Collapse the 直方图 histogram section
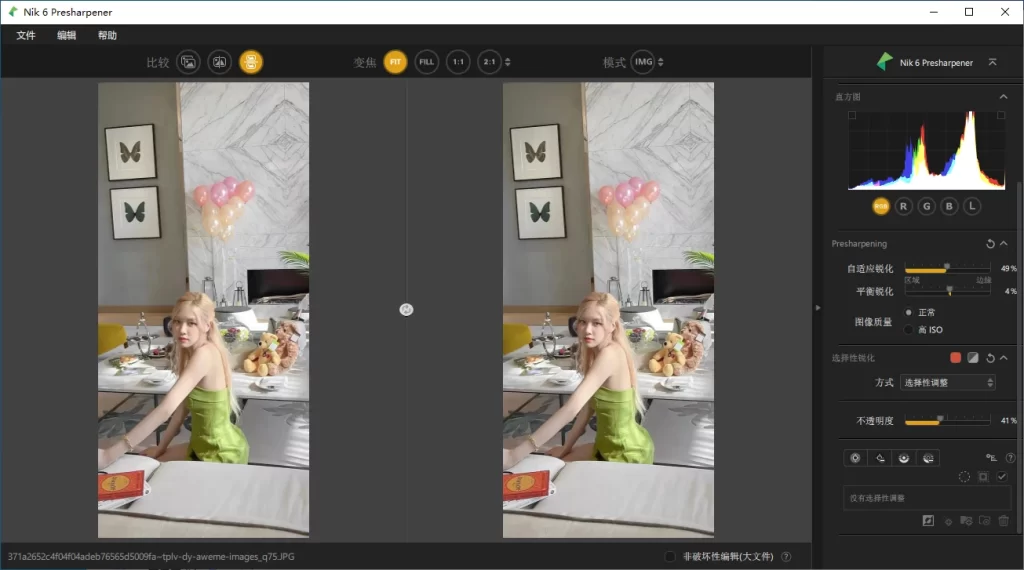Viewport: 1024px width, 570px height. point(1003,97)
